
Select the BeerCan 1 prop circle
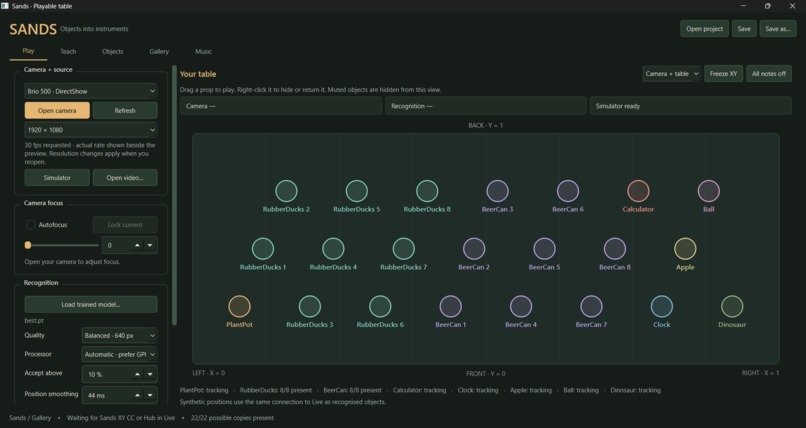450,306
